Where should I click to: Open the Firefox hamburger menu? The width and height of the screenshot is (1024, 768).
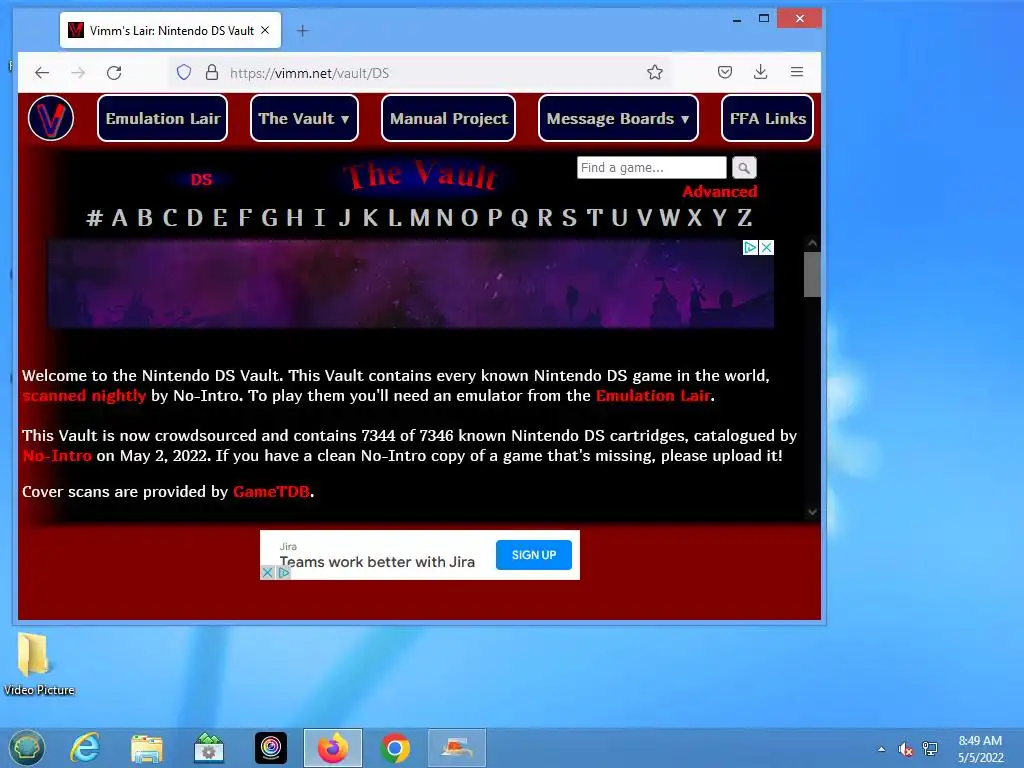[797, 72]
